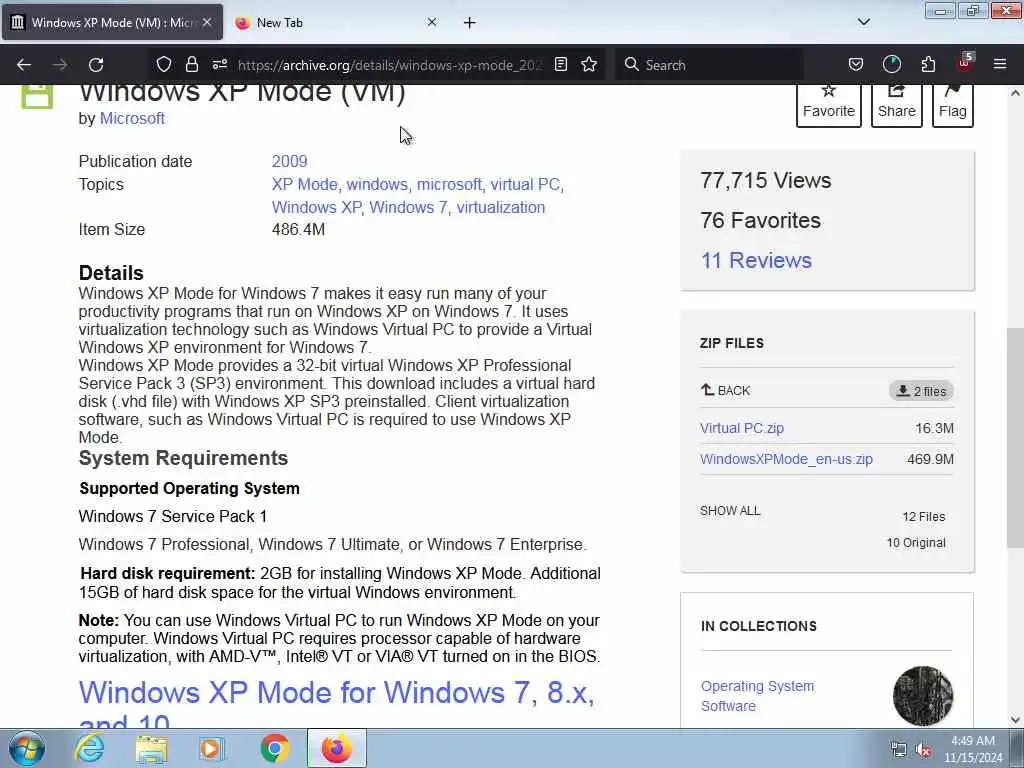Switch to the Windows XP Mode (VM) tab
This screenshot has height=768, width=1024.
112,23
